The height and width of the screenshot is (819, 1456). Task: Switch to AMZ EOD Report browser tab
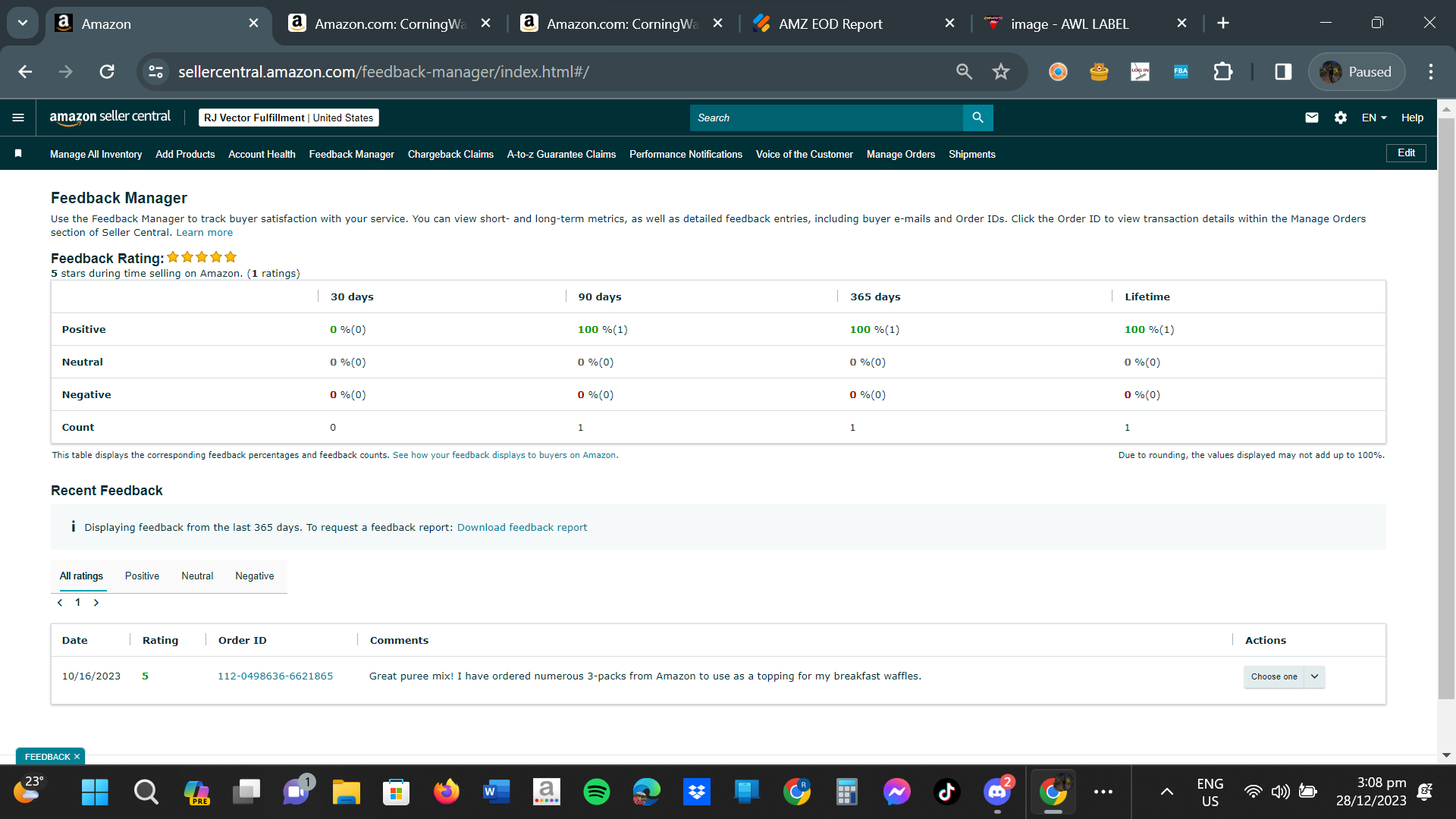[x=854, y=24]
